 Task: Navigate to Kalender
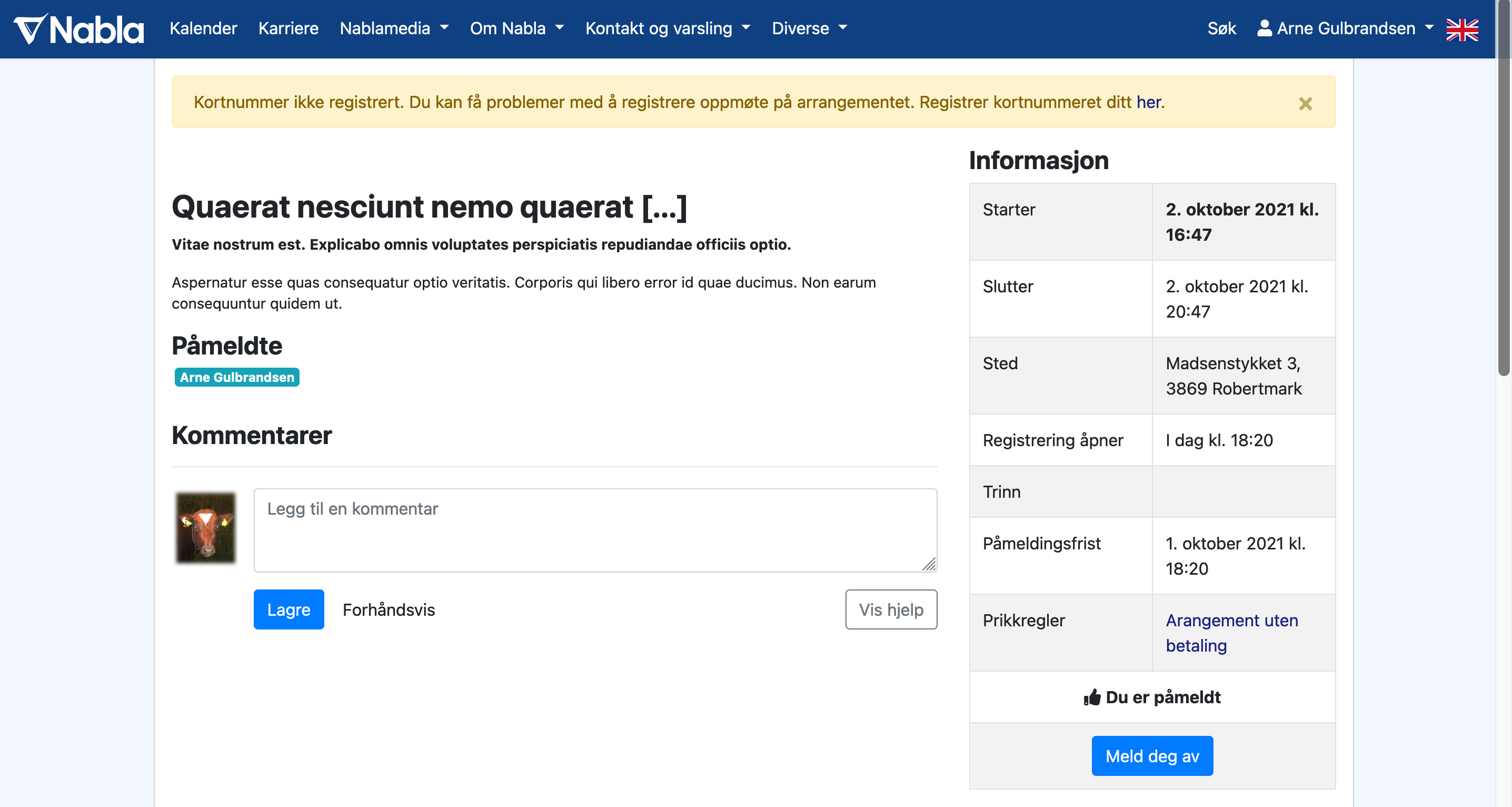point(203,28)
